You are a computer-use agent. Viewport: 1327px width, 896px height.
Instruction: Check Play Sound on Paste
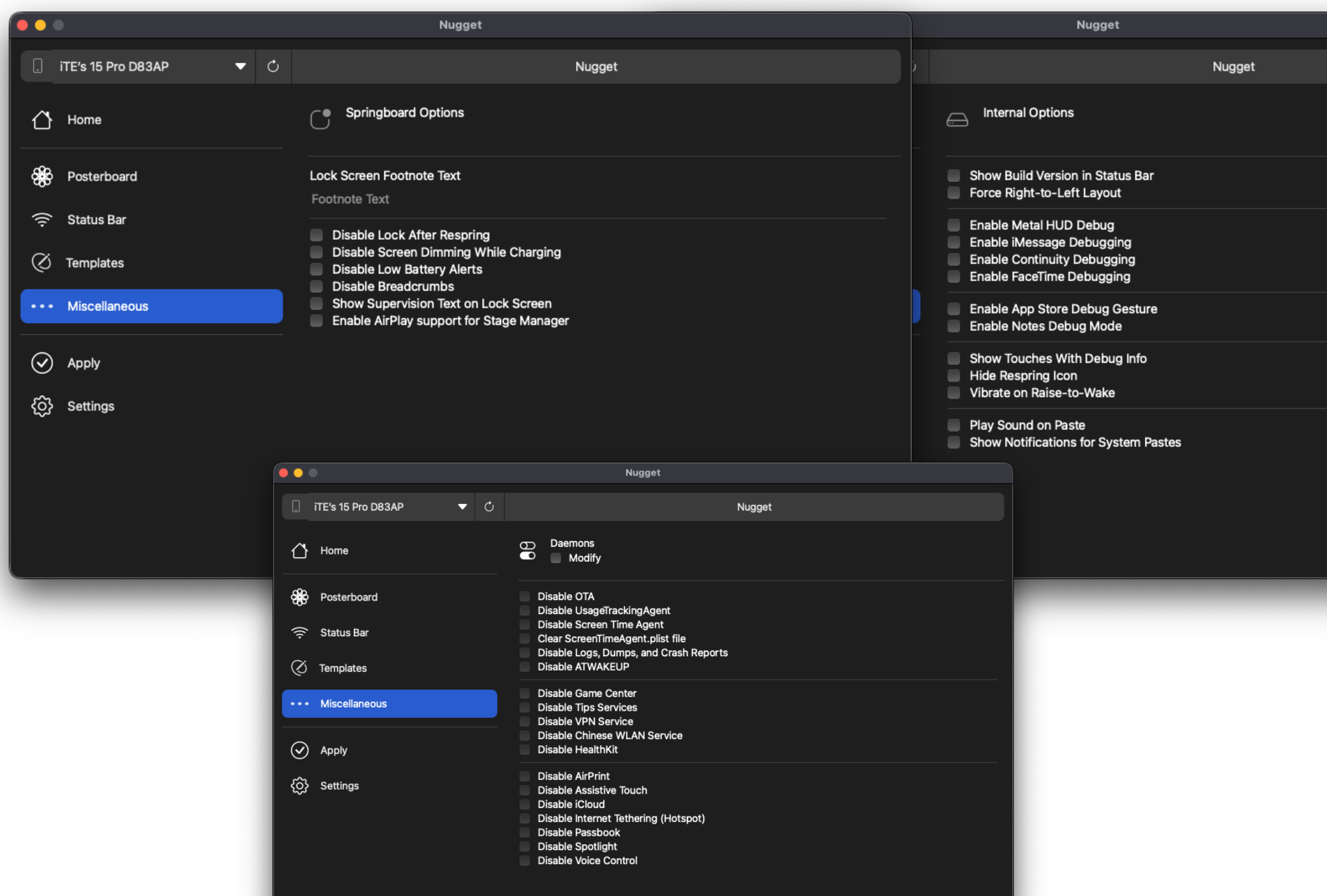[954, 426]
